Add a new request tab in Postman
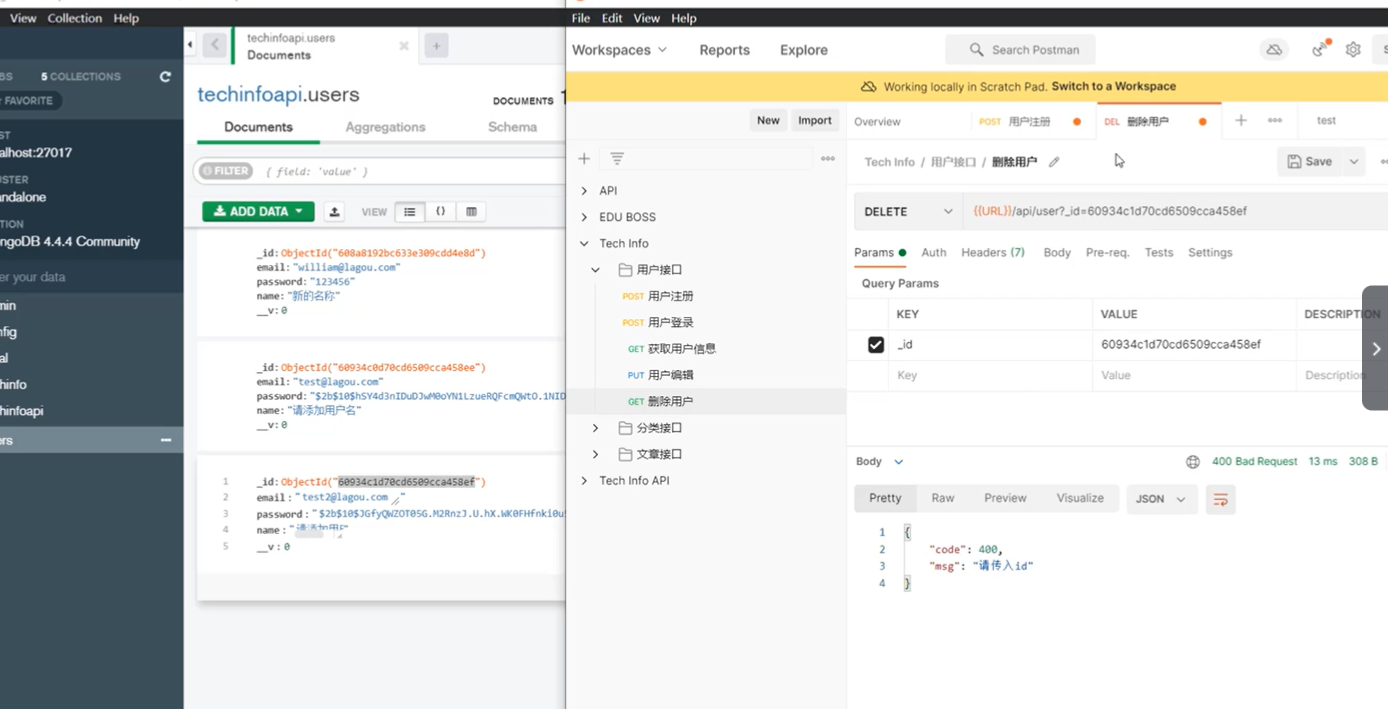The width and height of the screenshot is (1388, 709). click(1241, 120)
